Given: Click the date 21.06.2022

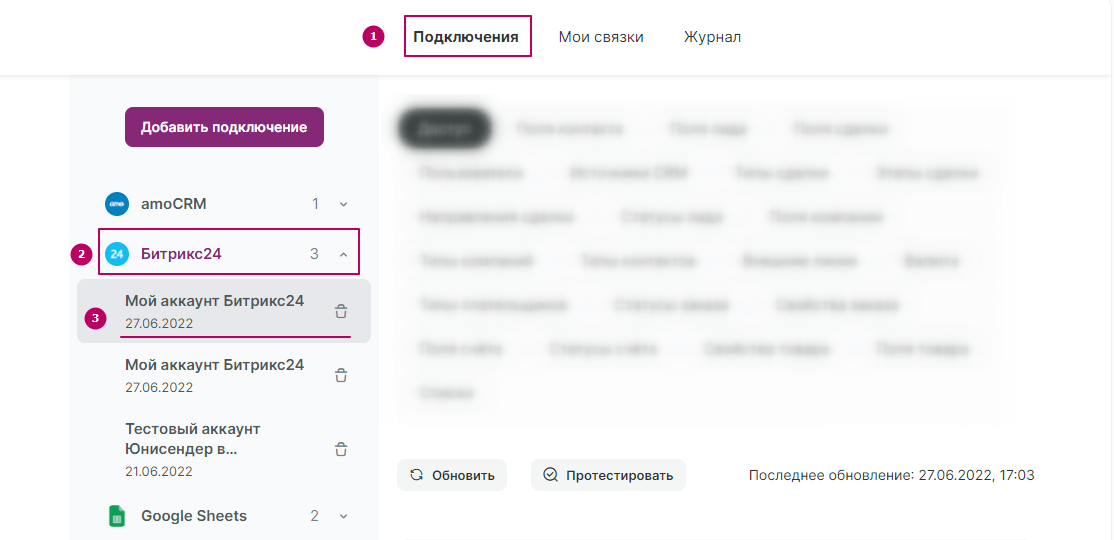Looking at the screenshot, I should pyautogui.click(x=159, y=471).
